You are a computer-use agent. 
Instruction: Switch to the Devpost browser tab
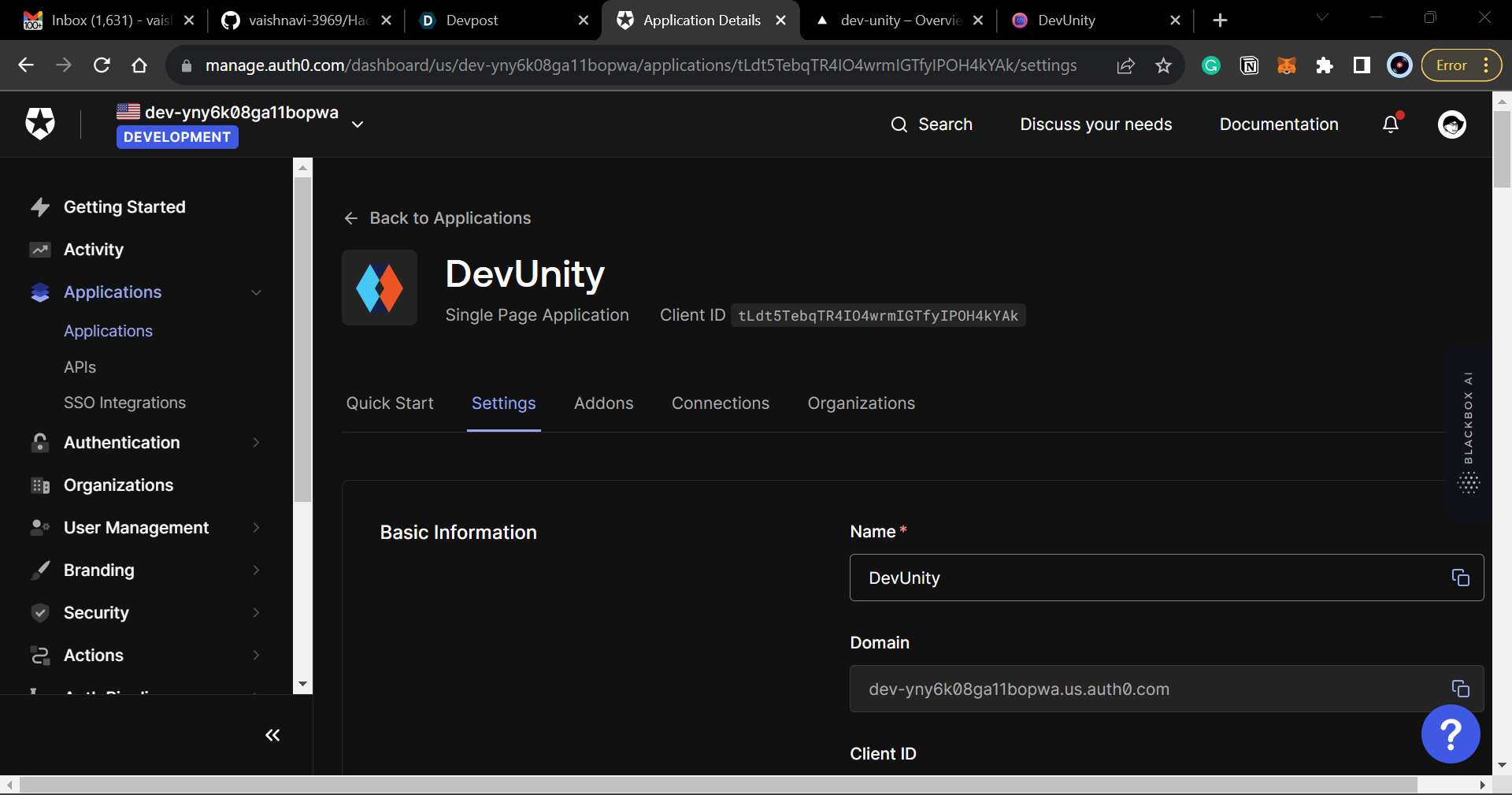(504, 20)
